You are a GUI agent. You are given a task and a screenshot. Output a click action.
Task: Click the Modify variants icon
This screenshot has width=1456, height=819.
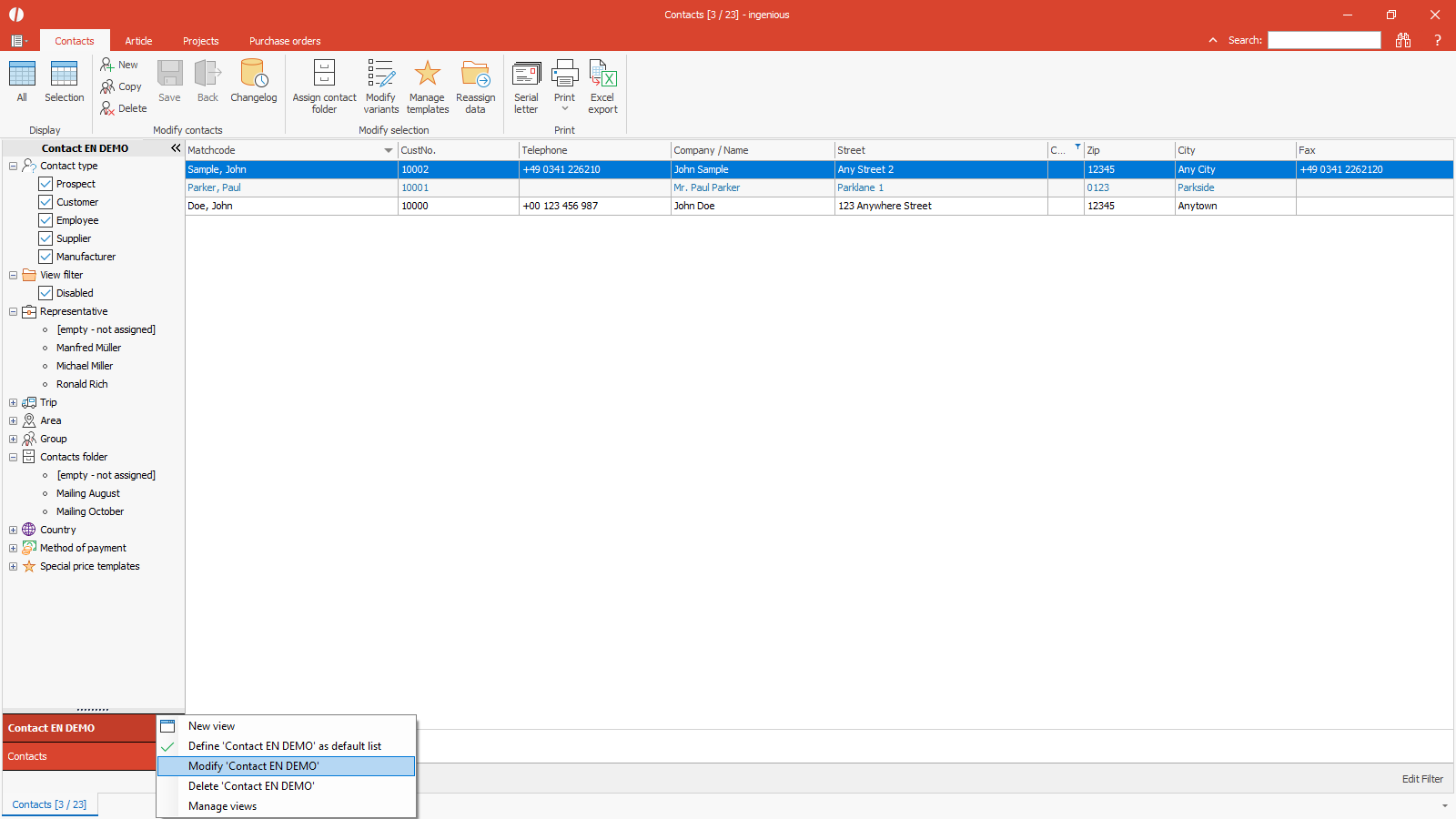click(380, 75)
